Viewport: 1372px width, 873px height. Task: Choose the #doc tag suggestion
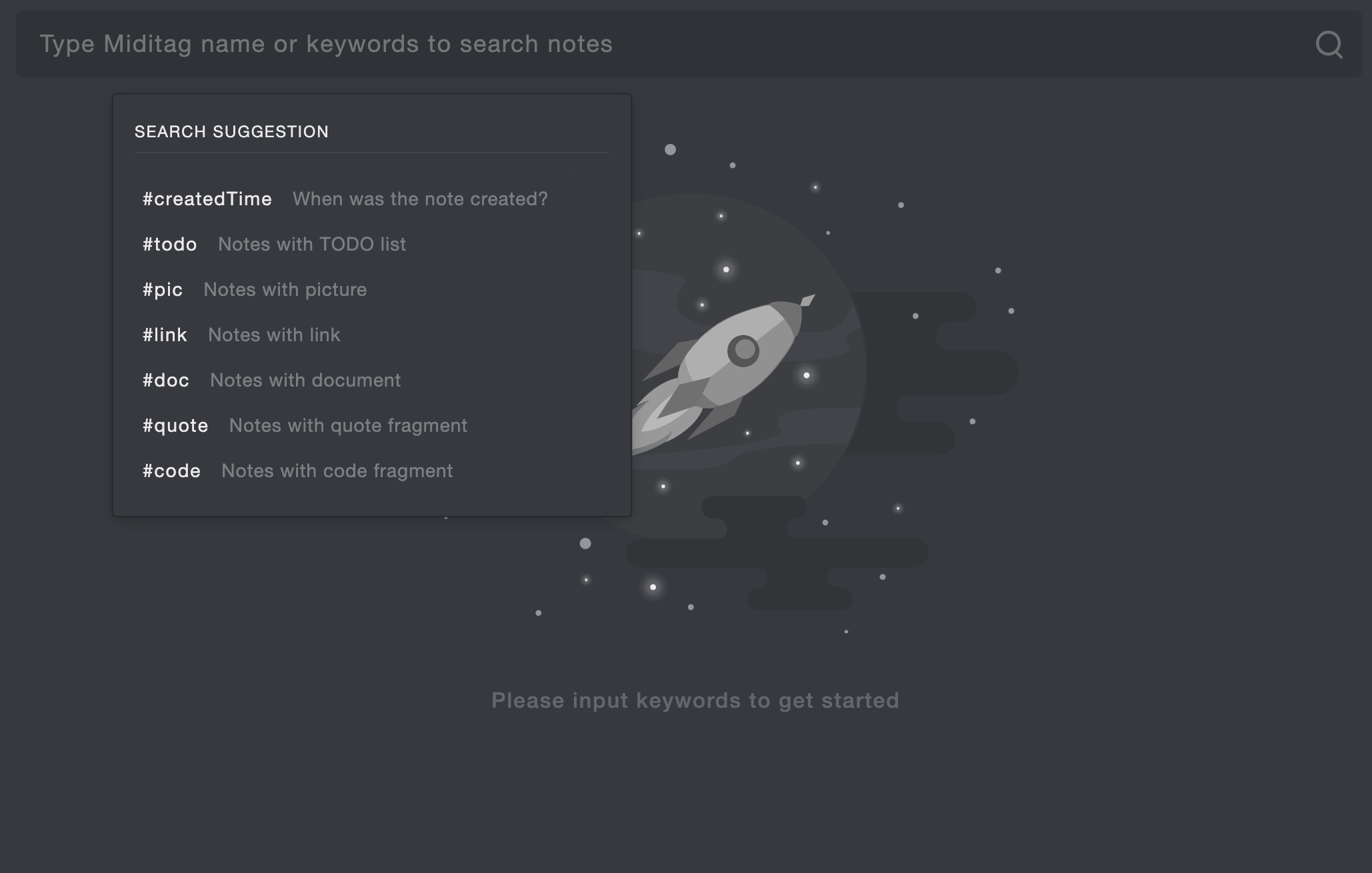pyautogui.click(x=166, y=380)
